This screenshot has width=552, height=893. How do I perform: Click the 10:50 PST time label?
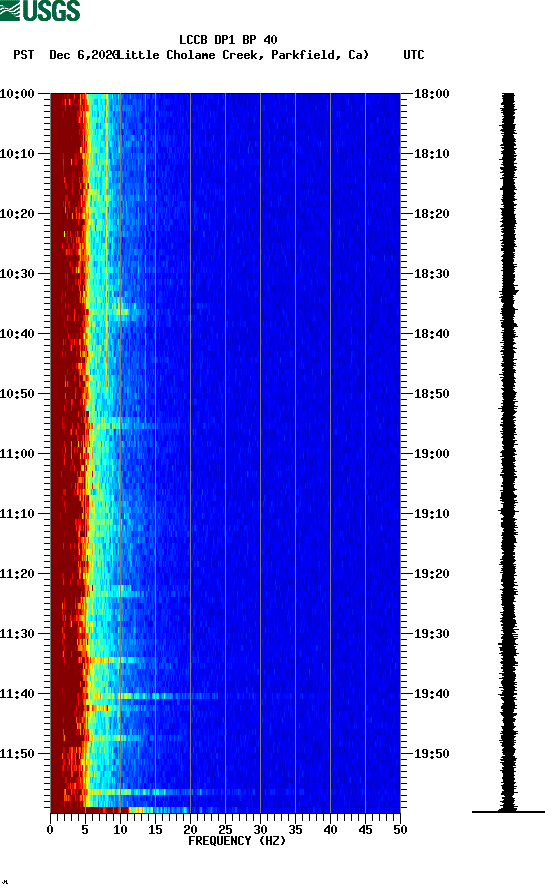[x=17, y=394]
